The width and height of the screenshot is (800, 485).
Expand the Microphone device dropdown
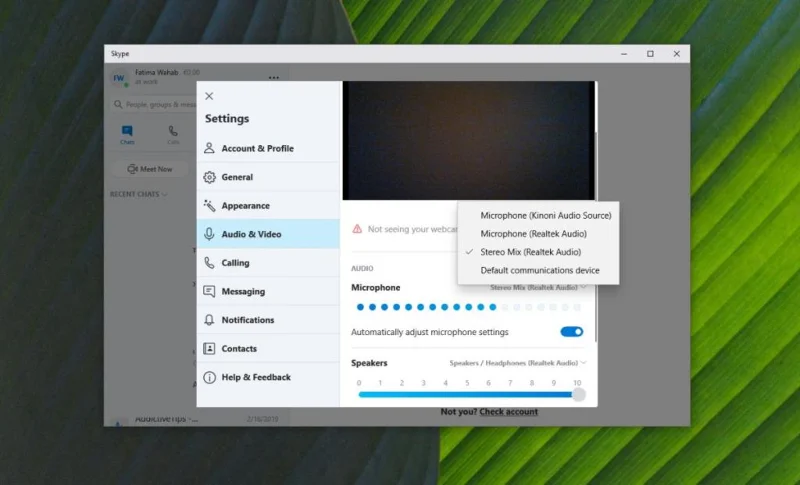(538, 288)
